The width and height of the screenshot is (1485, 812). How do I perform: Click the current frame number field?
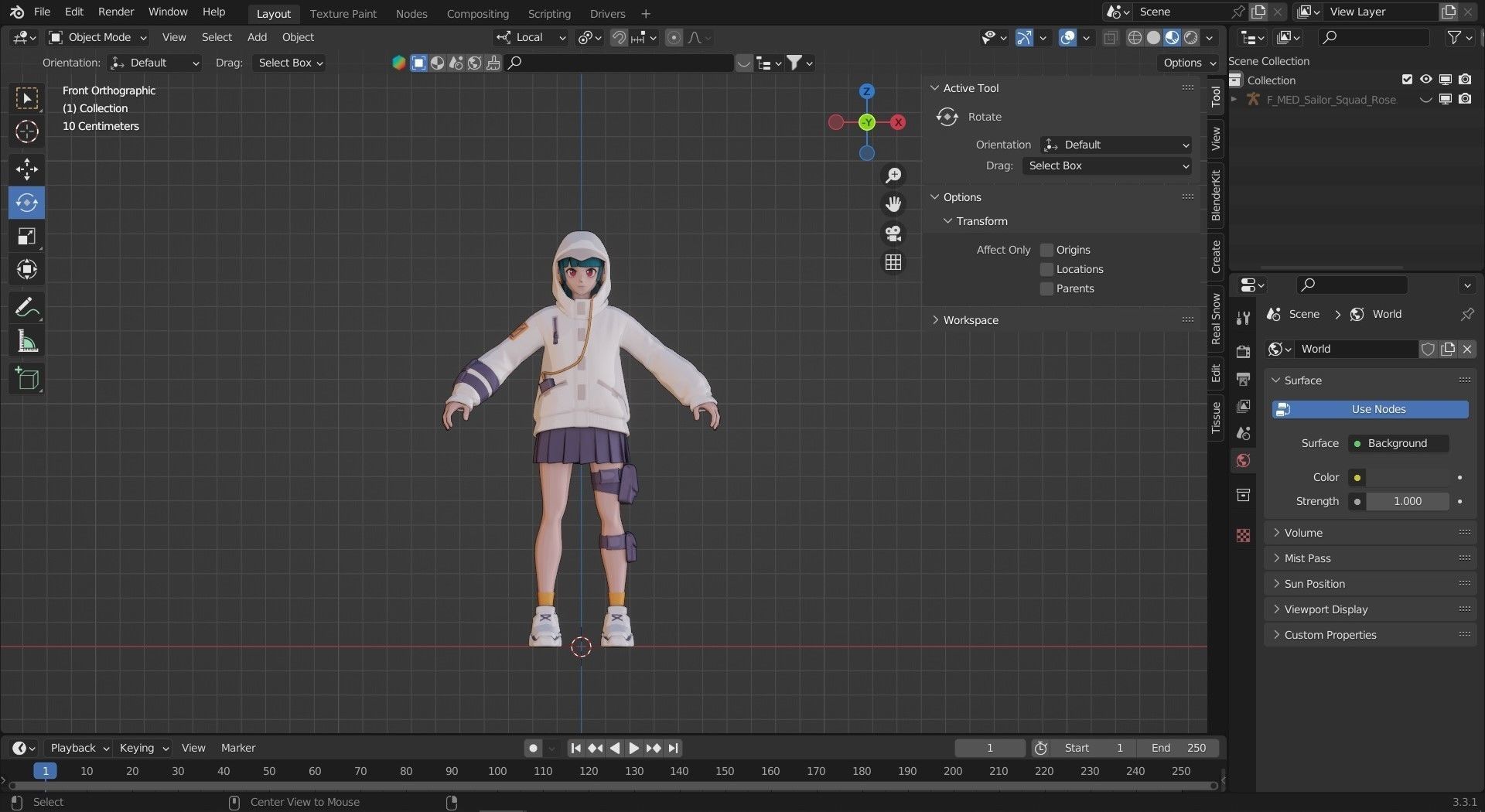pos(989,748)
